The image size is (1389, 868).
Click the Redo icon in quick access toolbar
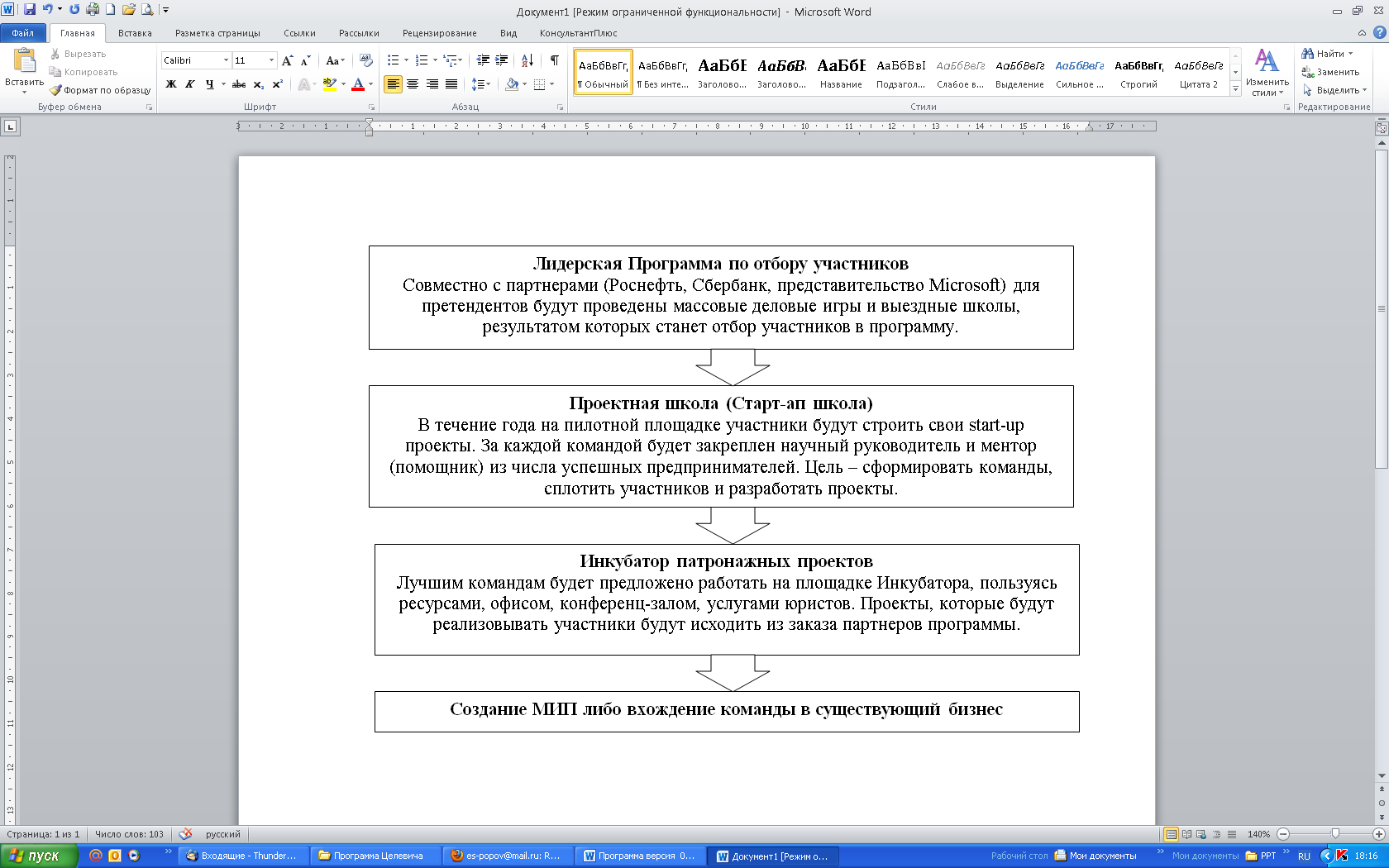pyautogui.click(x=74, y=10)
